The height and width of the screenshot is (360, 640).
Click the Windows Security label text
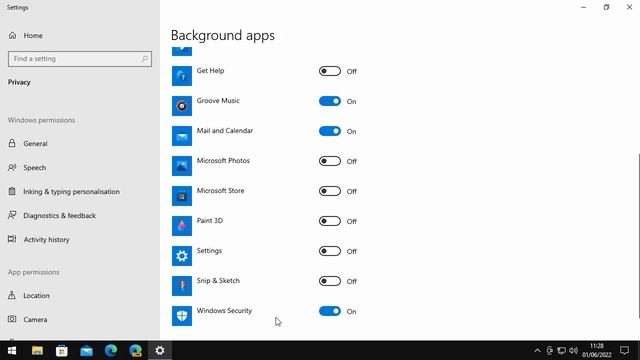point(224,311)
